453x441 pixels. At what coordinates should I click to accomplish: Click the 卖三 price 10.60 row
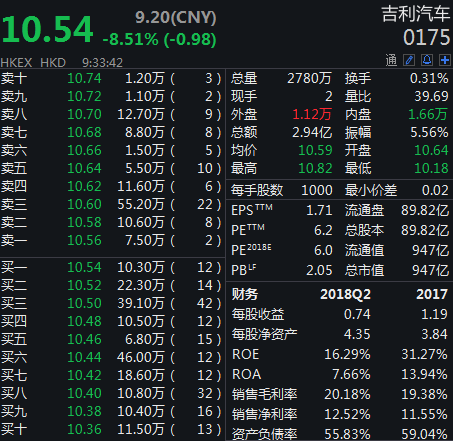[111, 204]
